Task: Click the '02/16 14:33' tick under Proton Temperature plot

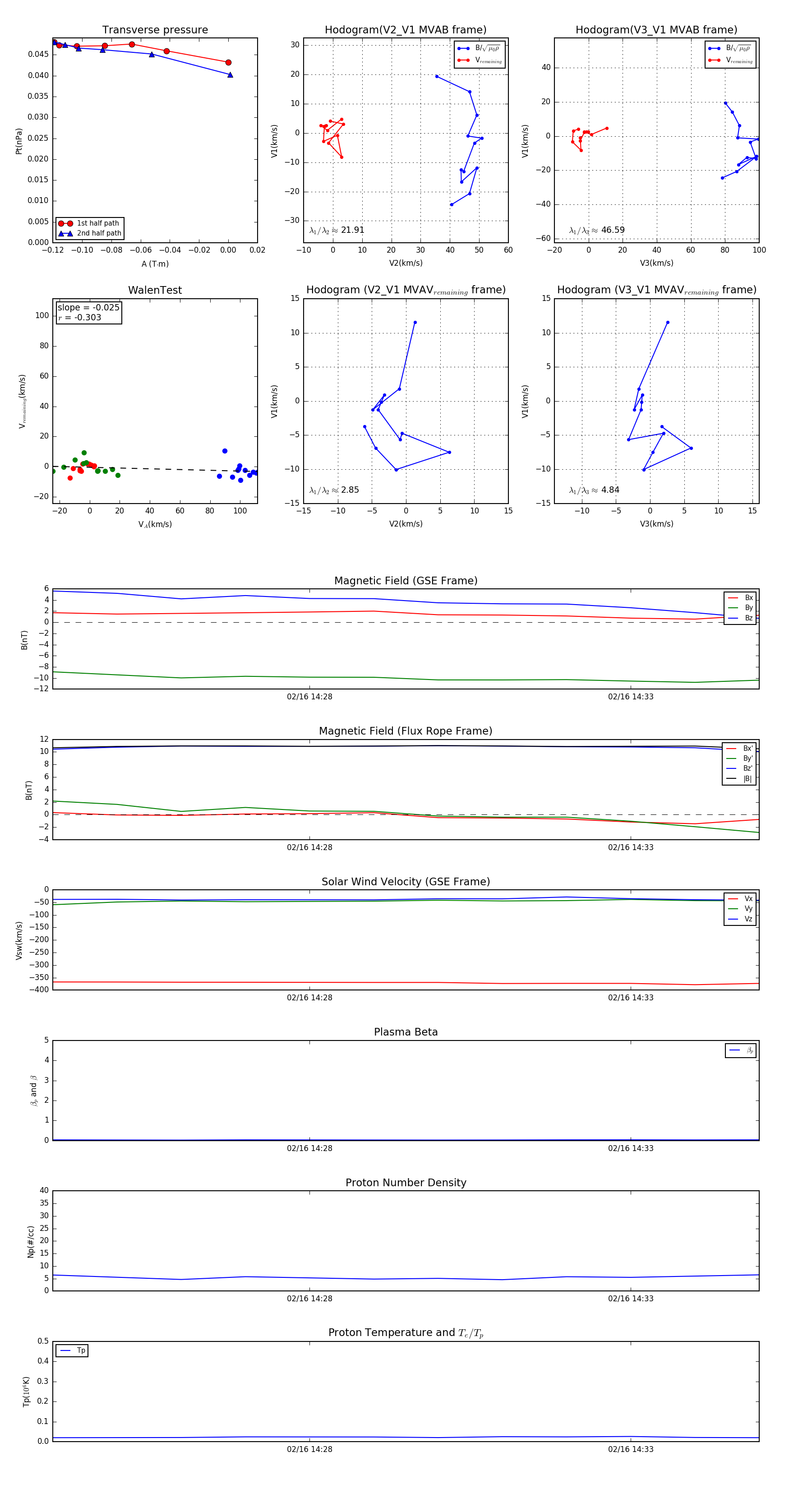Action: coord(631,1449)
